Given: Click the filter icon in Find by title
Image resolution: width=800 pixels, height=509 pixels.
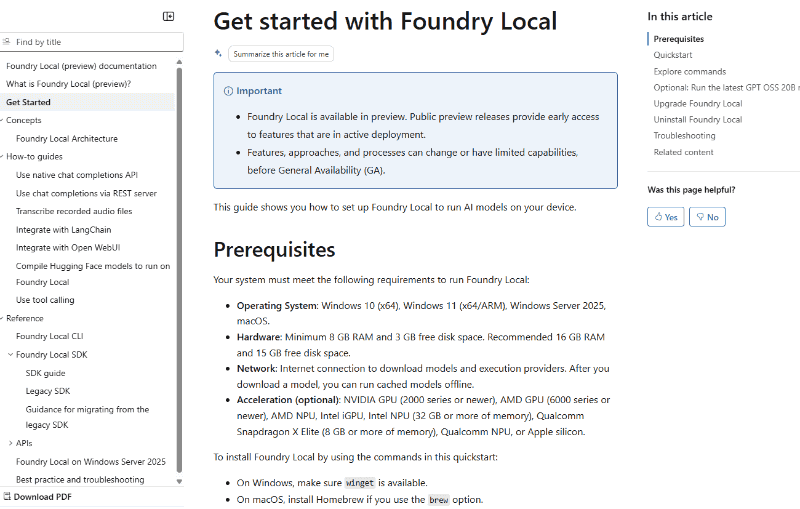Looking at the screenshot, I should point(6,42).
